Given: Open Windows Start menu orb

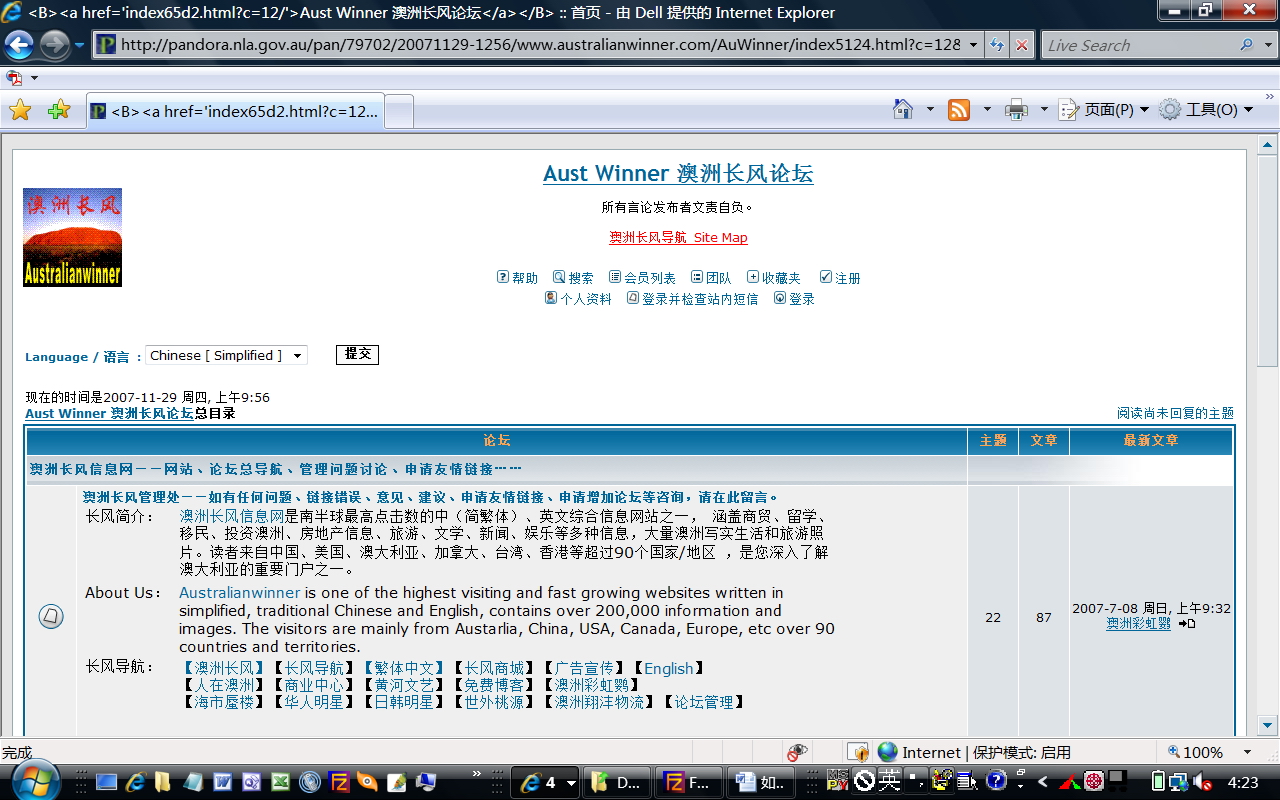Looking at the screenshot, I should click(x=36, y=779).
